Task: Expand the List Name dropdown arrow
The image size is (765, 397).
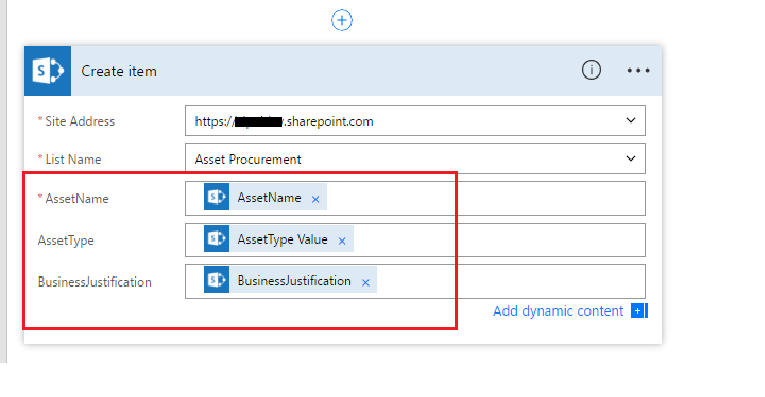Action: [x=631, y=159]
